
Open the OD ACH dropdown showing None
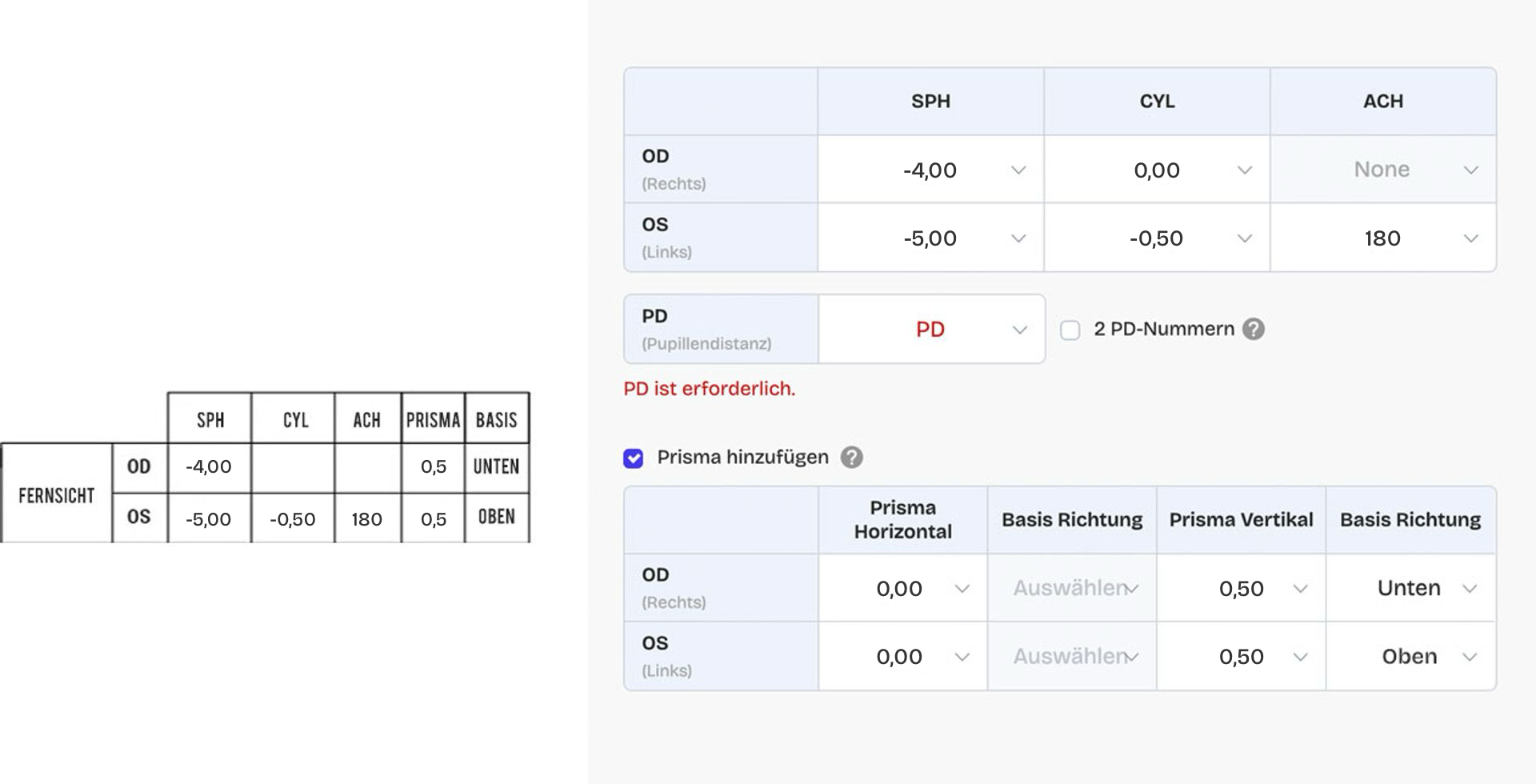pos(1383,170)
